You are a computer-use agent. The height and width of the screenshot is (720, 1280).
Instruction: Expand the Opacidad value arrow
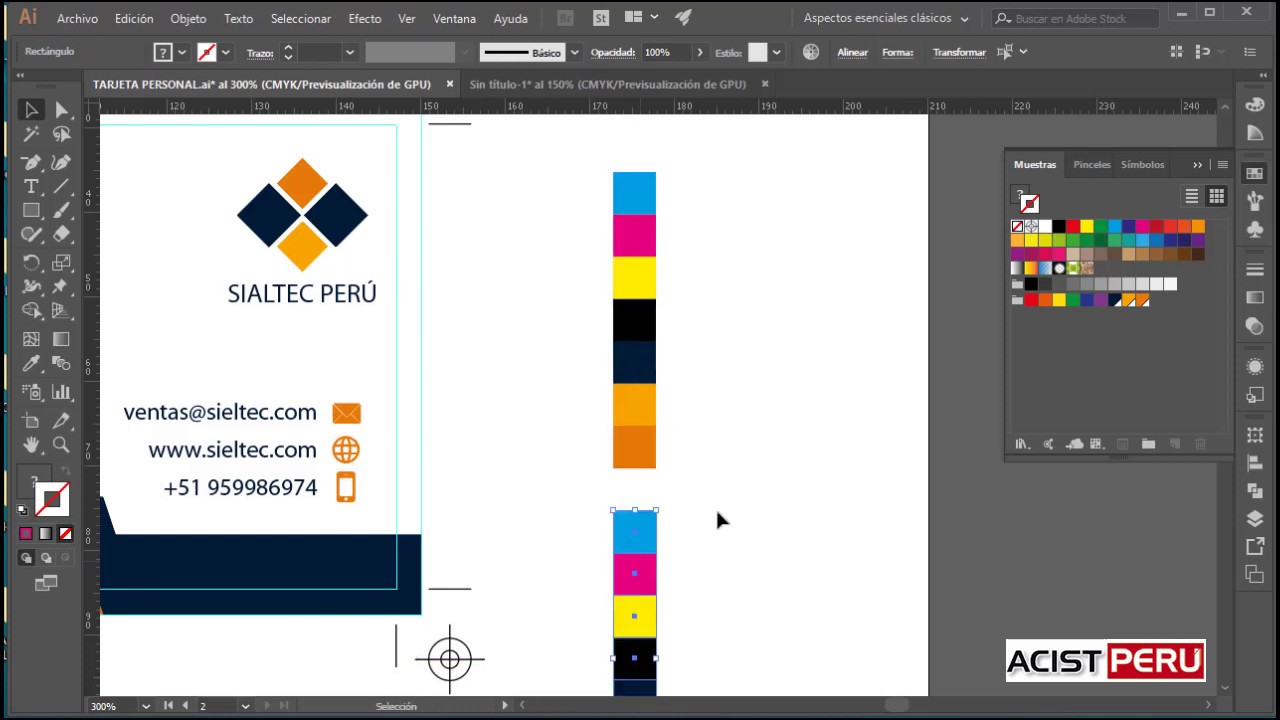(x=699, y=52)
